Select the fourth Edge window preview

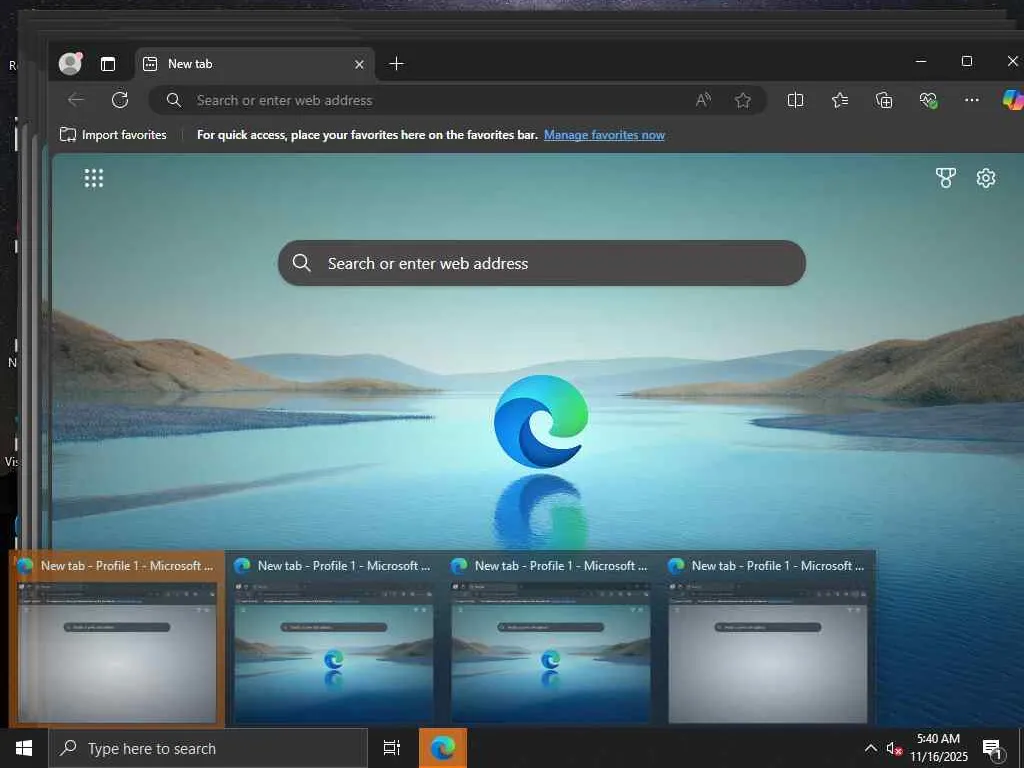coord(767,639)
